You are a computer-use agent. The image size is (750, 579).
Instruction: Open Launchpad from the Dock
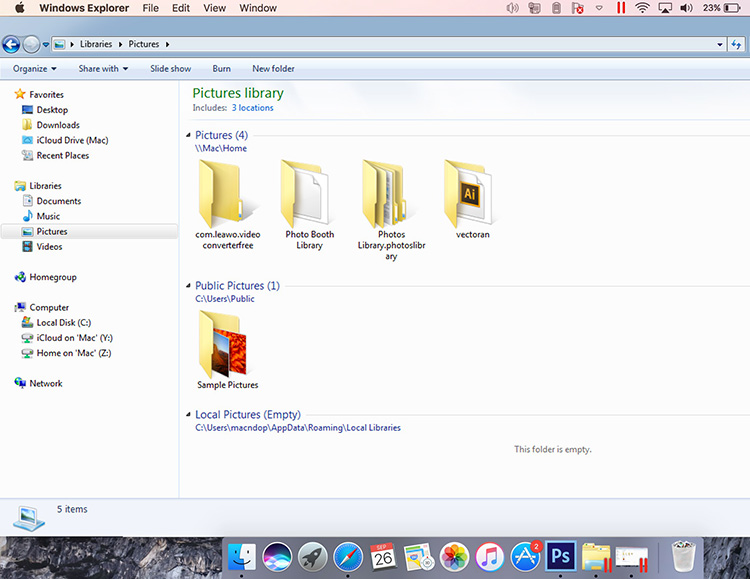click(x=312, y=557)
